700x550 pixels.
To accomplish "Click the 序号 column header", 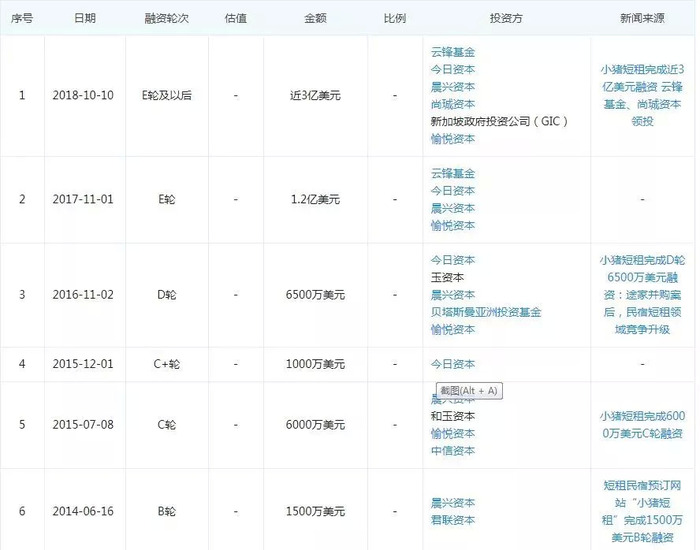I will (21, 18).
